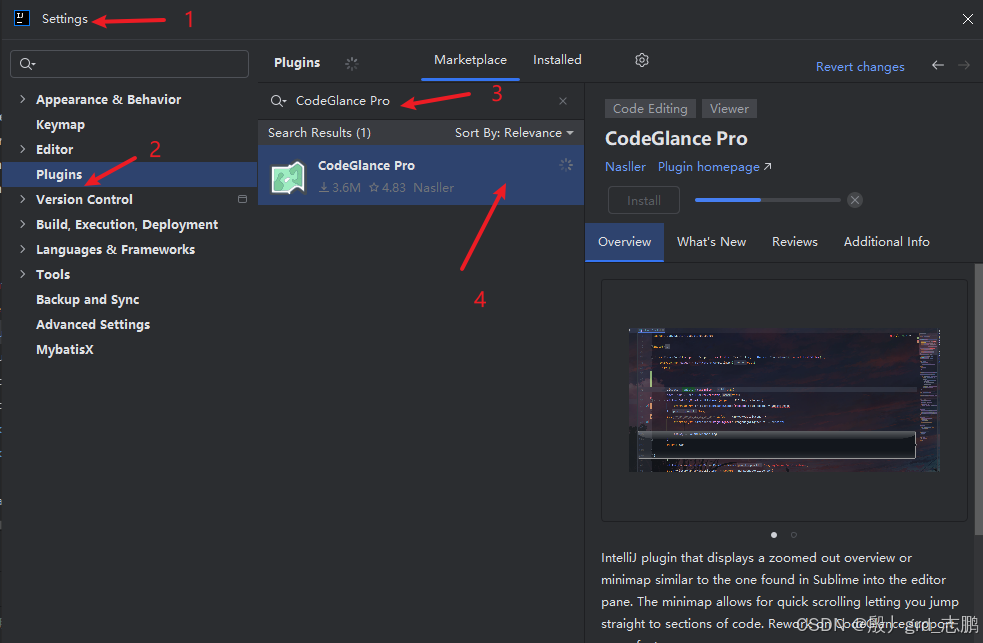Screen dimensions: 983x643
Task: Expand Languages & Frameworks section
Action: (23, 249)
